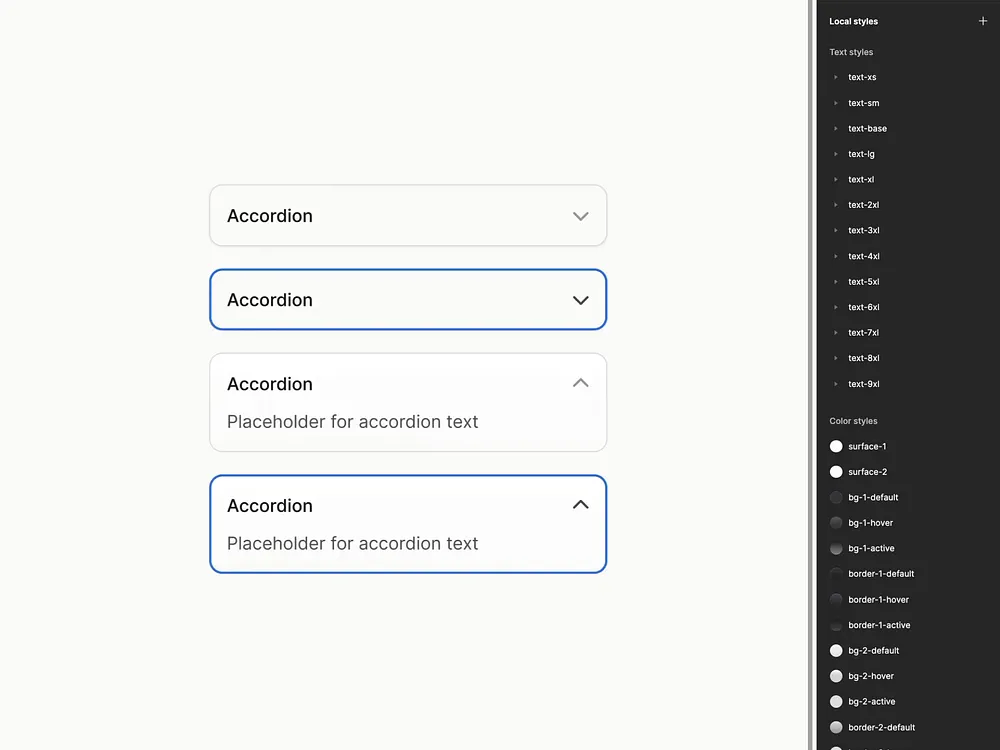Expand the text-xs text style entry
The height and width of the screenshot is (750, 1000).
point(836,77)
